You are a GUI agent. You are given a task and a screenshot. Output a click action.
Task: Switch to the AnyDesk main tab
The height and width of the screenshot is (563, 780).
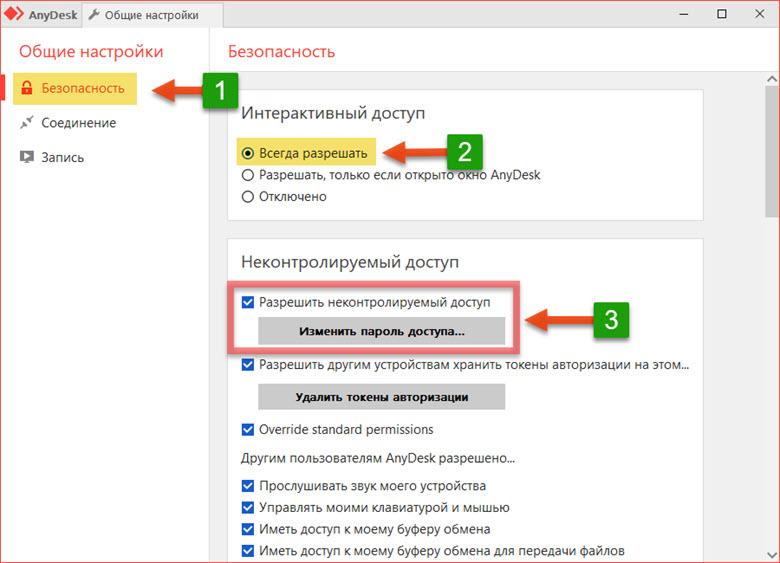41,14
